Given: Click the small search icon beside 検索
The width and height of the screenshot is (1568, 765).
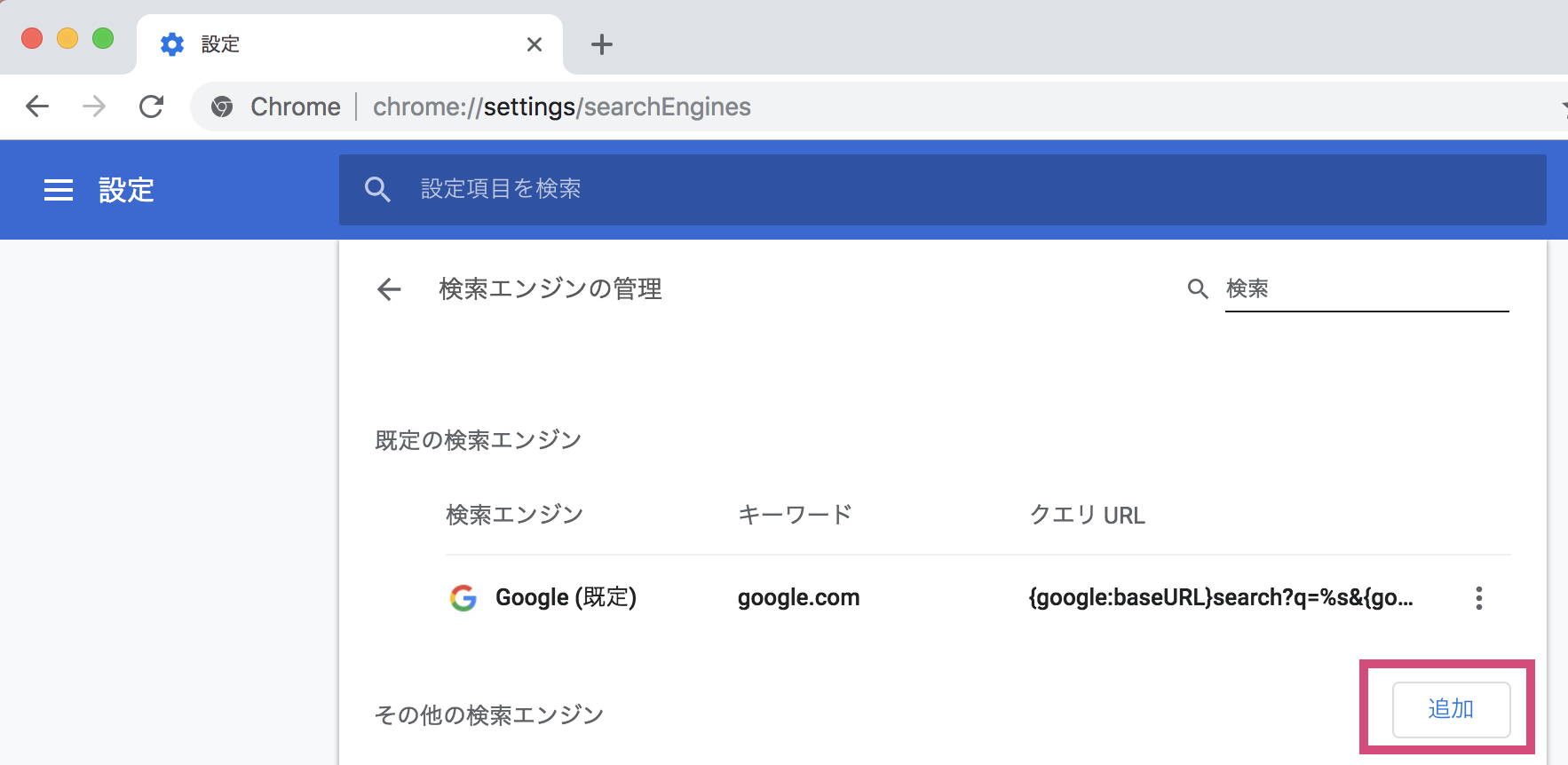Looking at the screenshot, I should coord(1198,289).
